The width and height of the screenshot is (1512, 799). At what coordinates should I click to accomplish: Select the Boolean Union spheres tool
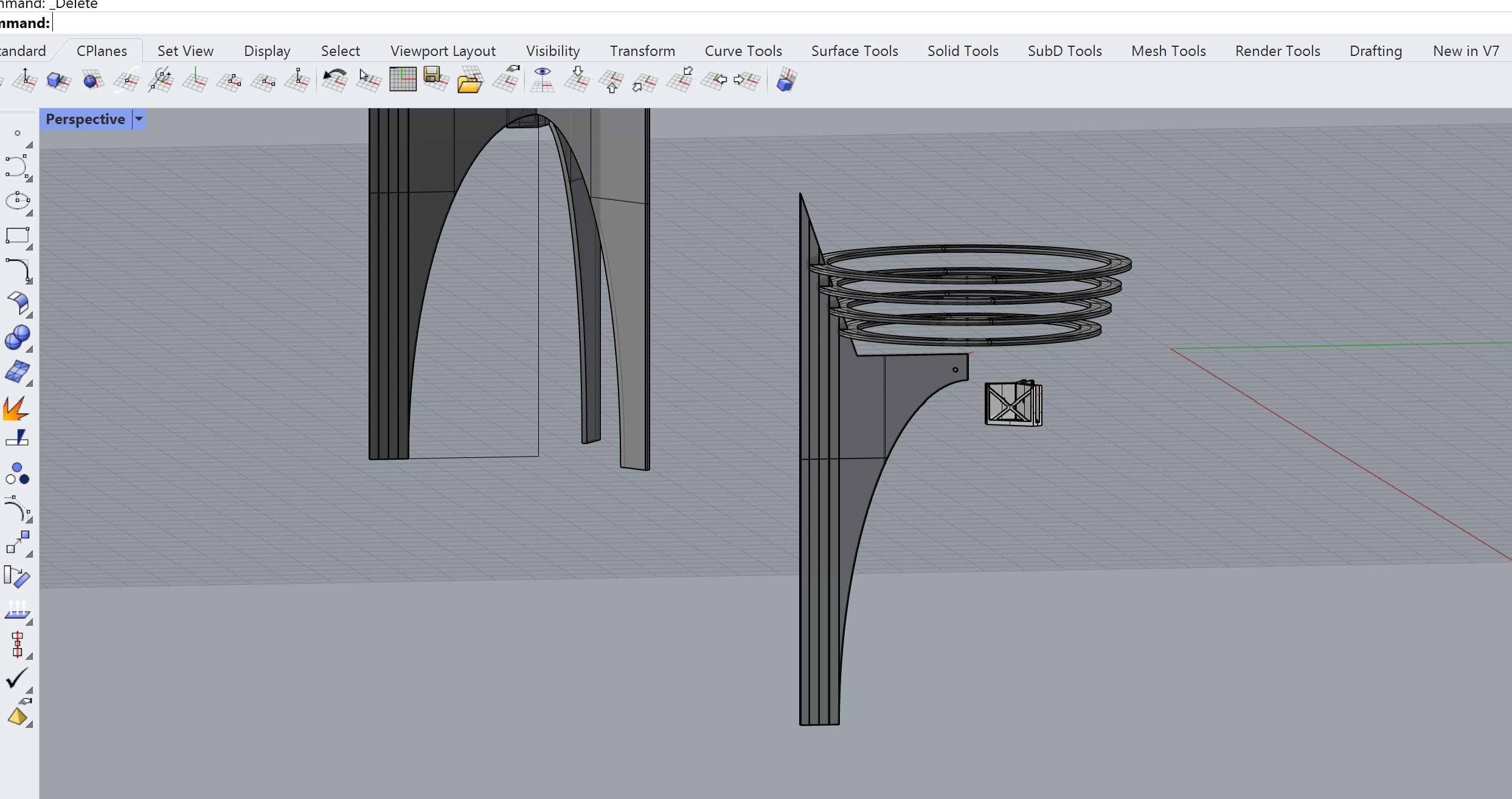pyautogui.click(x=18, y=337)
